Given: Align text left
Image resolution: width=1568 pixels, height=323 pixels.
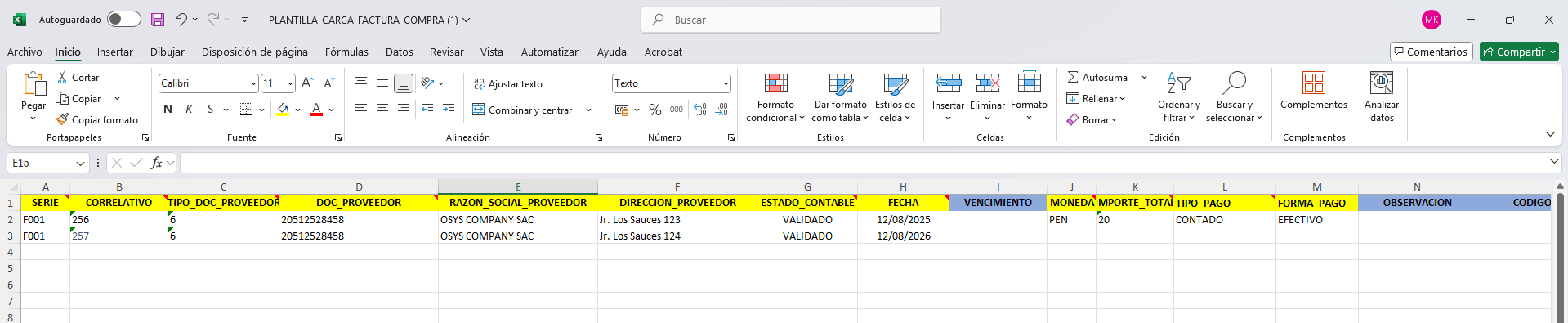Looking at the screenshot, I should tap(361, 109).
